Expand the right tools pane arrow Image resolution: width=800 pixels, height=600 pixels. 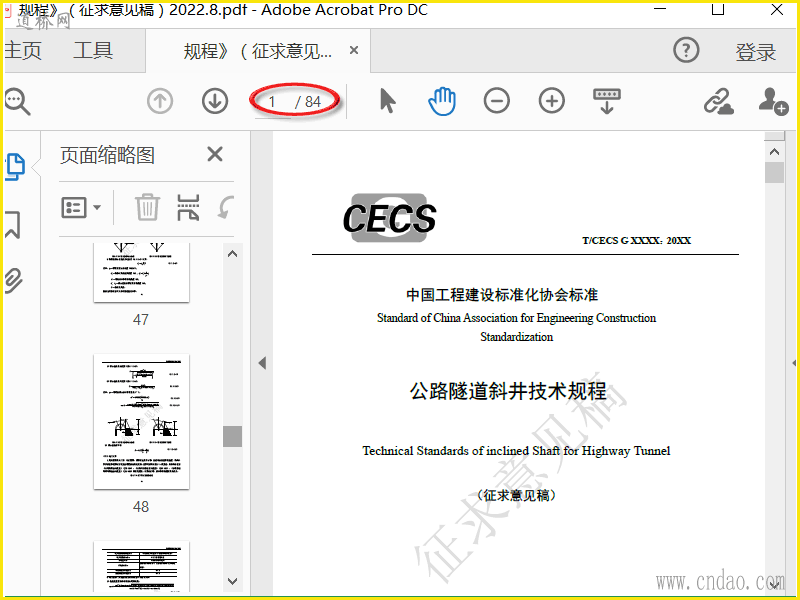(x=794, y=363)
